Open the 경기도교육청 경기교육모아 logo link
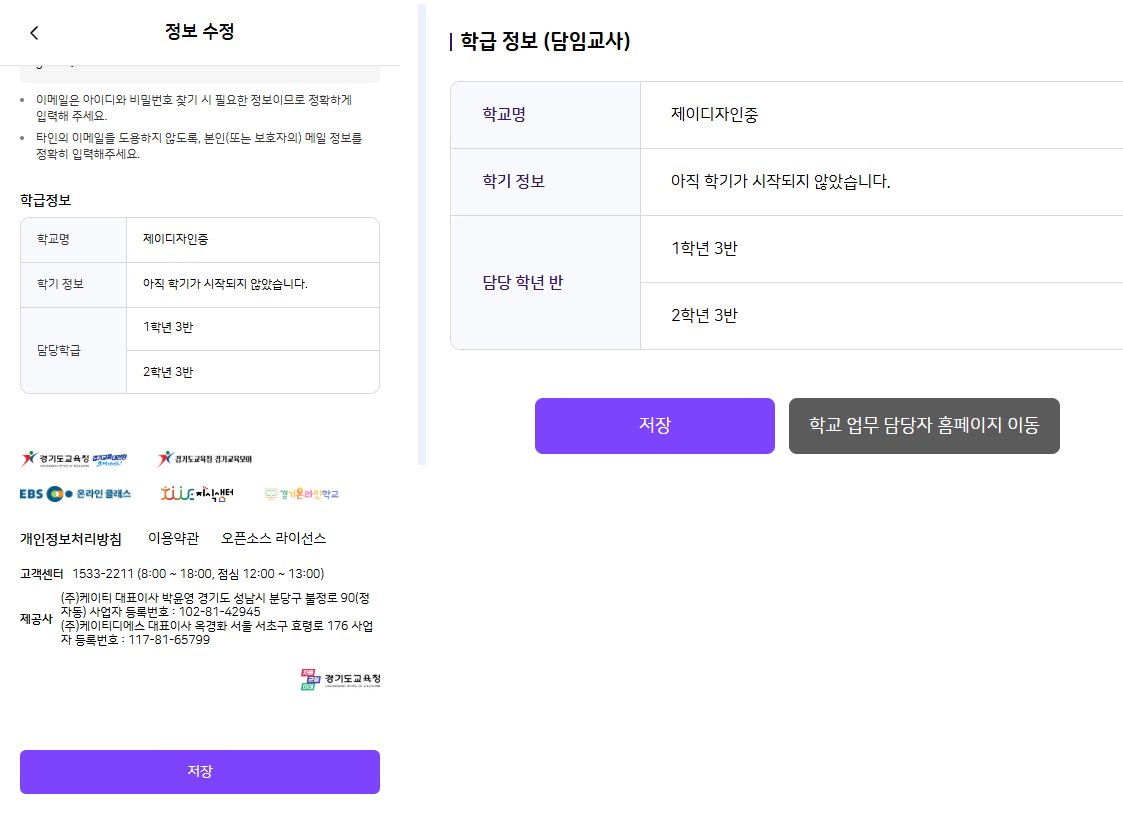Image resolution: width=1123 pixels, height=824 pixels. point(205,459)
